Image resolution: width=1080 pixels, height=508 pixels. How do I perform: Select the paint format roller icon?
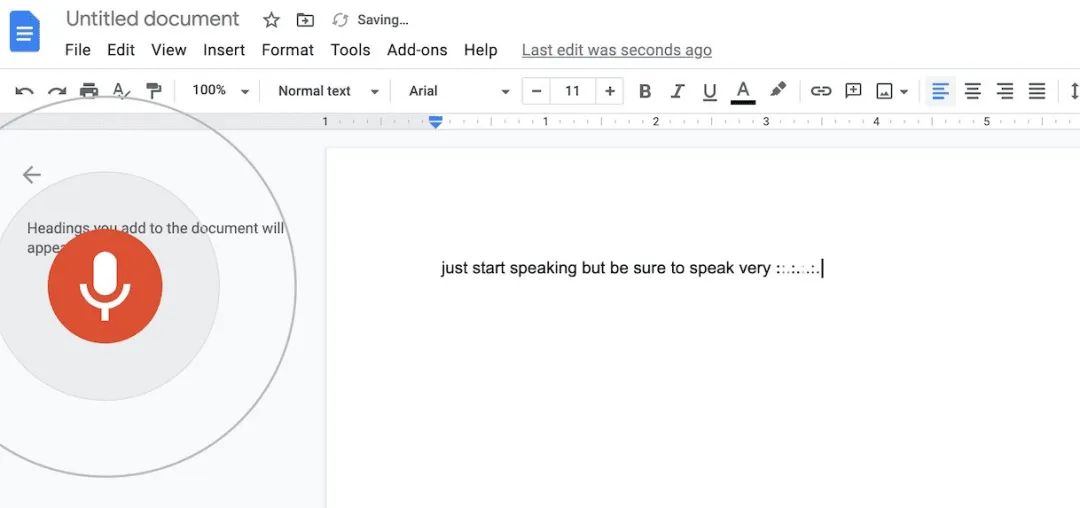tap(154, 91)
